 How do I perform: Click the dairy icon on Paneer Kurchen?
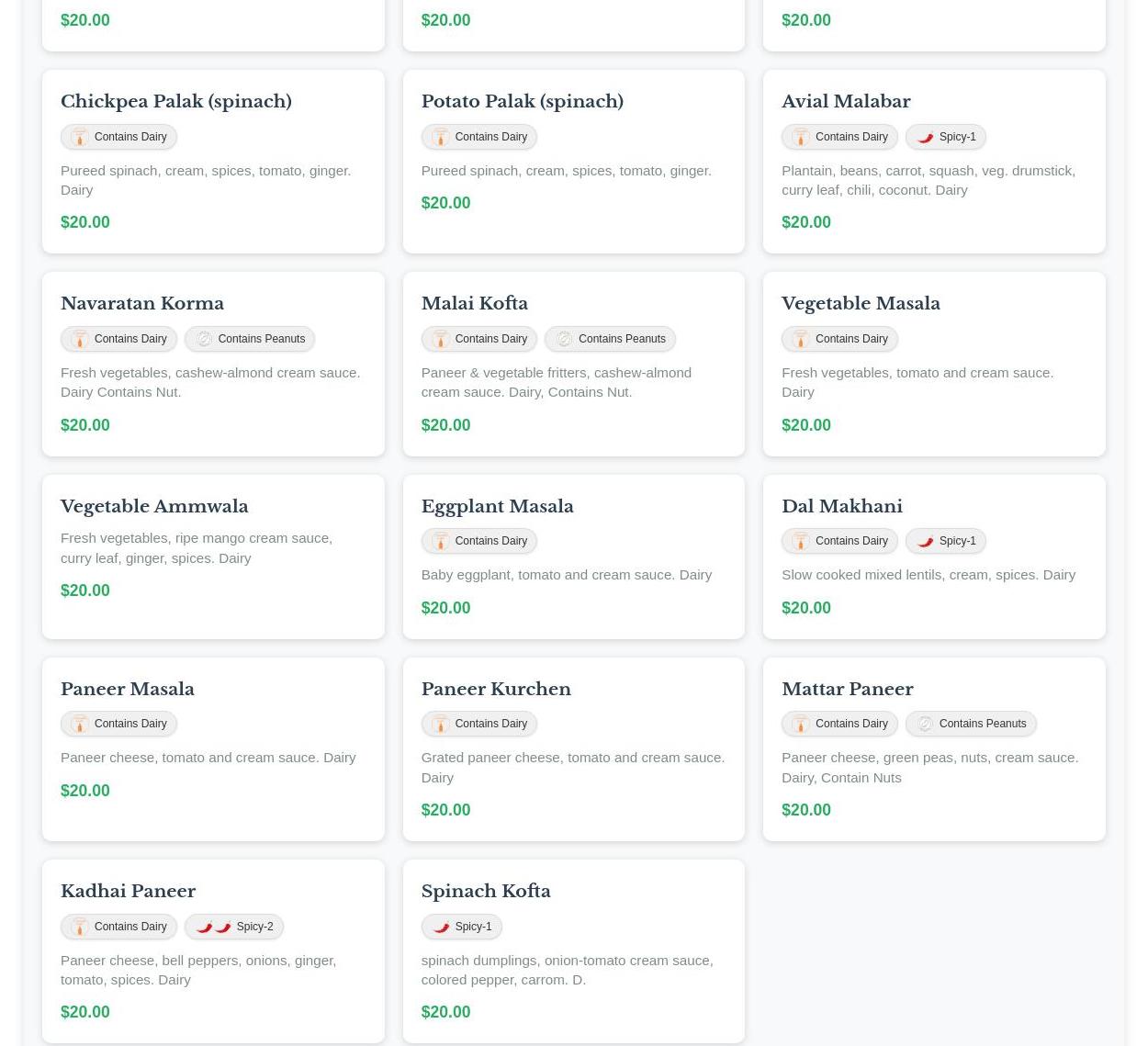[440, 724]
